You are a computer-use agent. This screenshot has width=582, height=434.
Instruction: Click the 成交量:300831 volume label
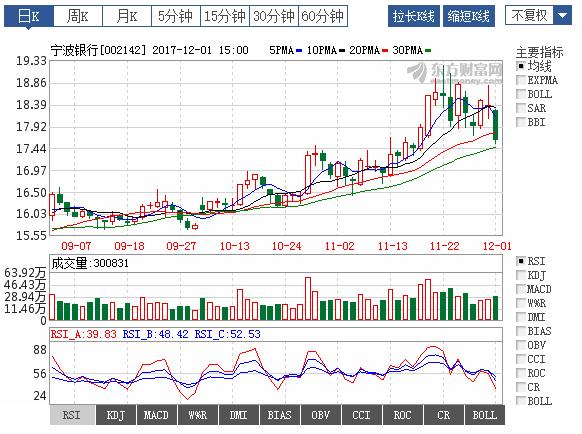90,263
